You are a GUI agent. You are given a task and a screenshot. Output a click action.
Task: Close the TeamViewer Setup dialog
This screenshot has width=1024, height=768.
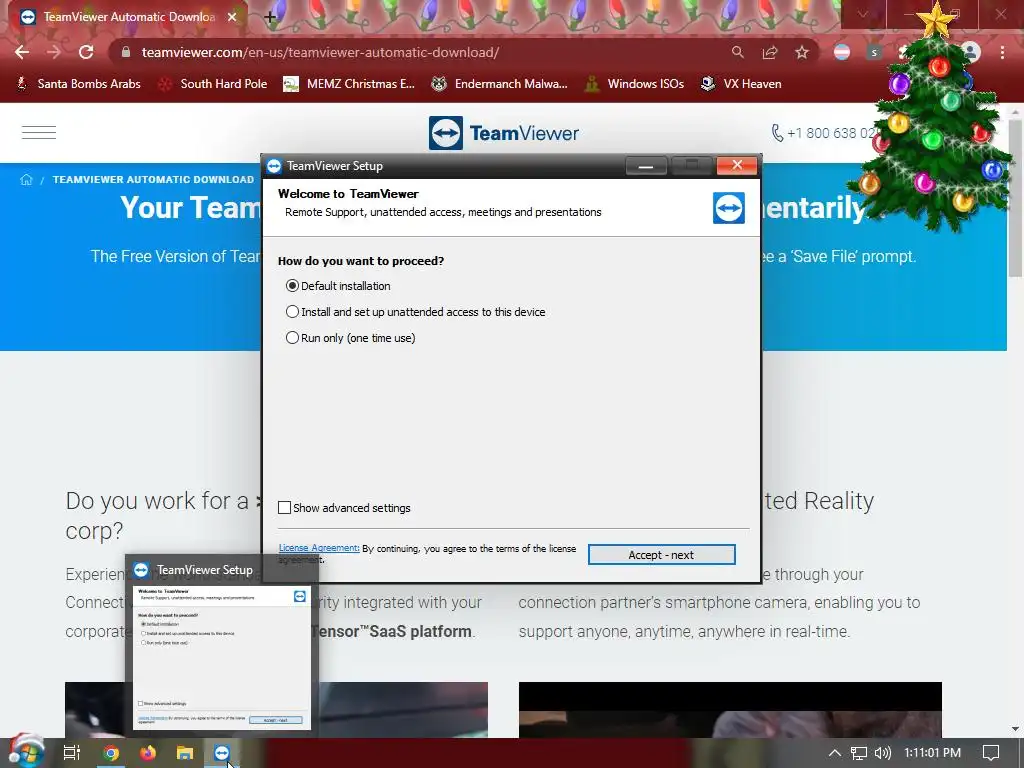tap(737, 165)
